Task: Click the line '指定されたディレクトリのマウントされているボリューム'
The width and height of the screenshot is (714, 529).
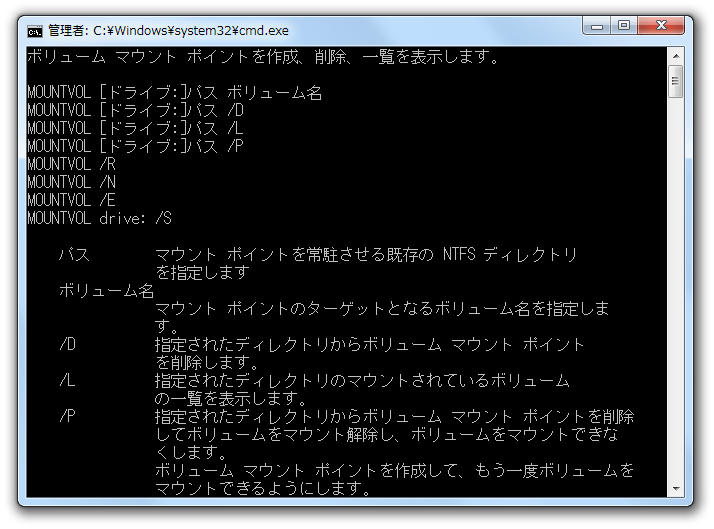Action: point(362,381)
